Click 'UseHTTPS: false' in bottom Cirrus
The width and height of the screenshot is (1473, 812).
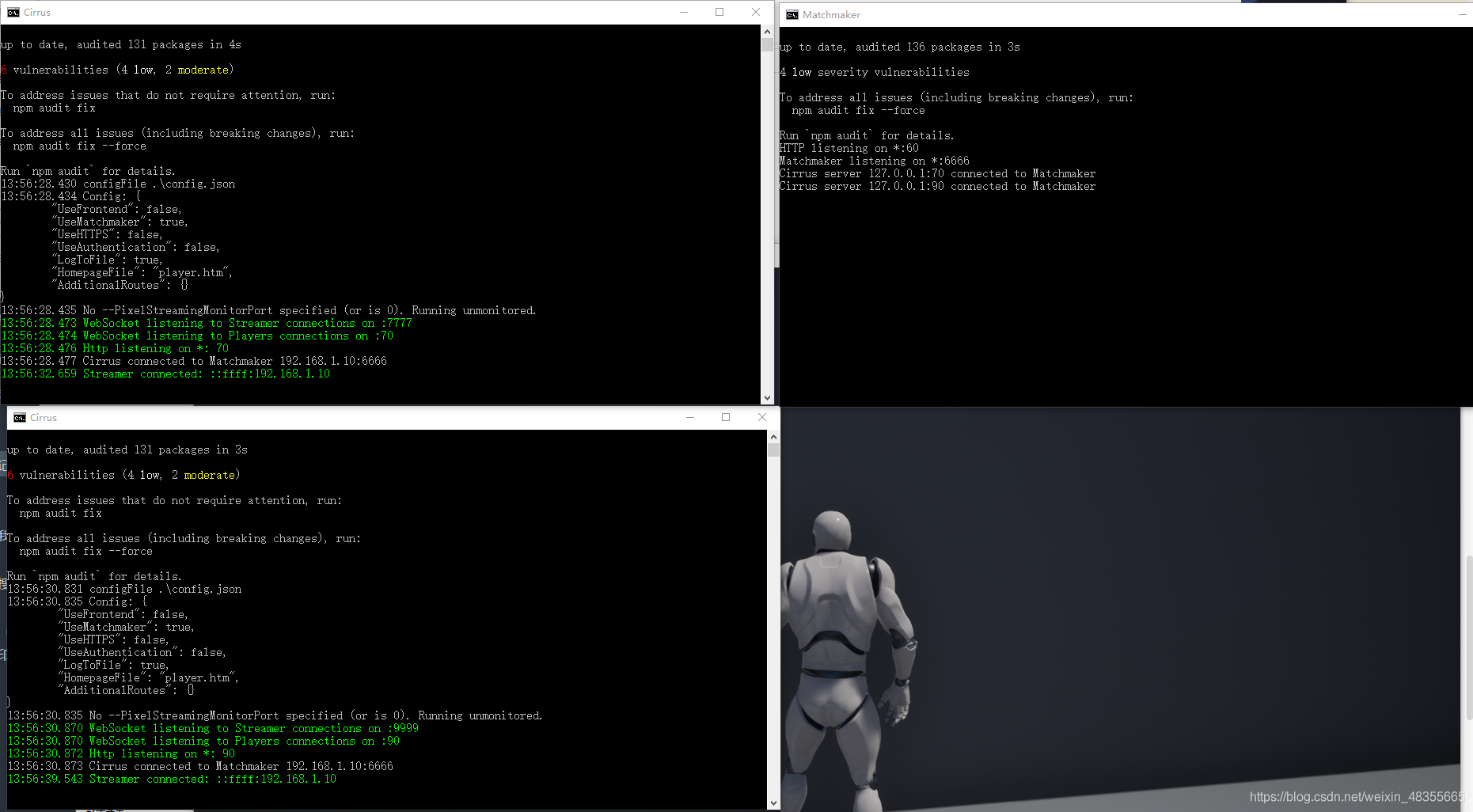pos(114,639)
